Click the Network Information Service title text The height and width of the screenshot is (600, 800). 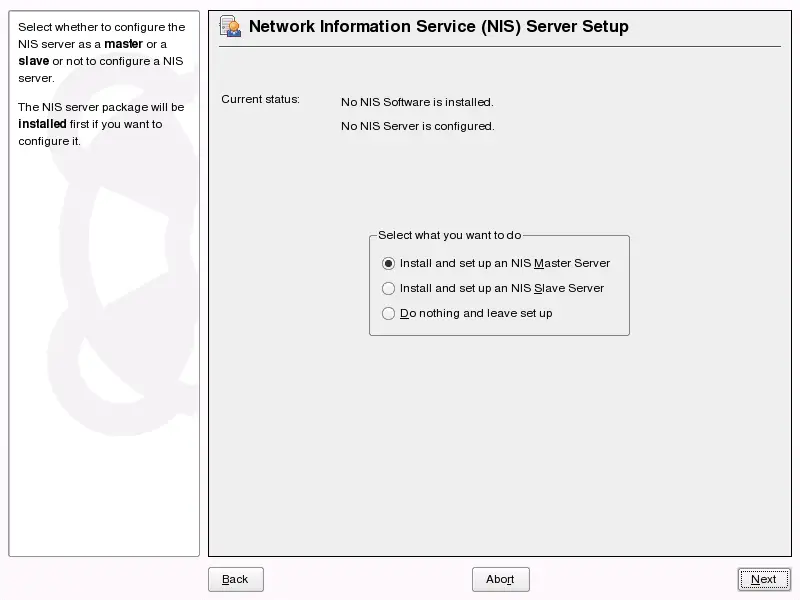[440, 27]
